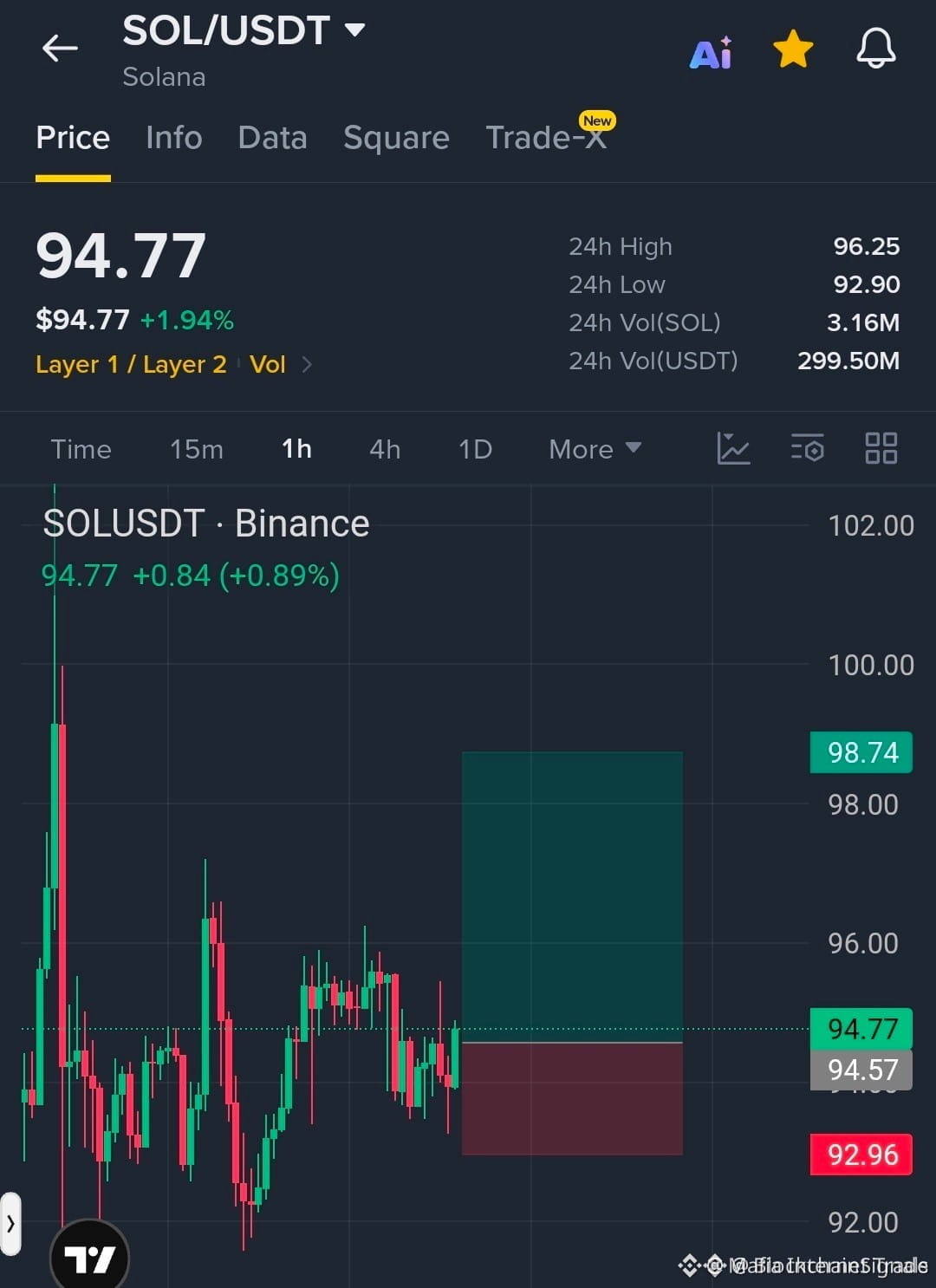Select the Price tab

[x=73, y=138]
